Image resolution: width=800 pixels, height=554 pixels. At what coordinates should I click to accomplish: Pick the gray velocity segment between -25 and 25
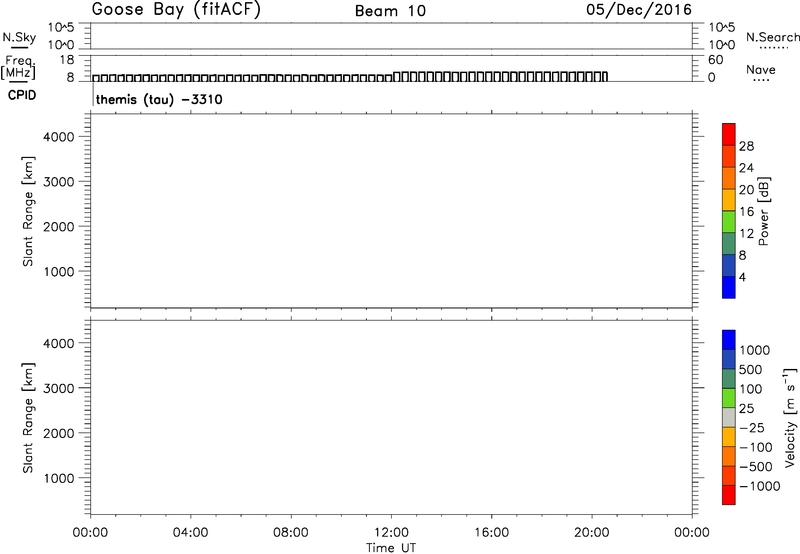pyautogui.click(x=729, y=417)
